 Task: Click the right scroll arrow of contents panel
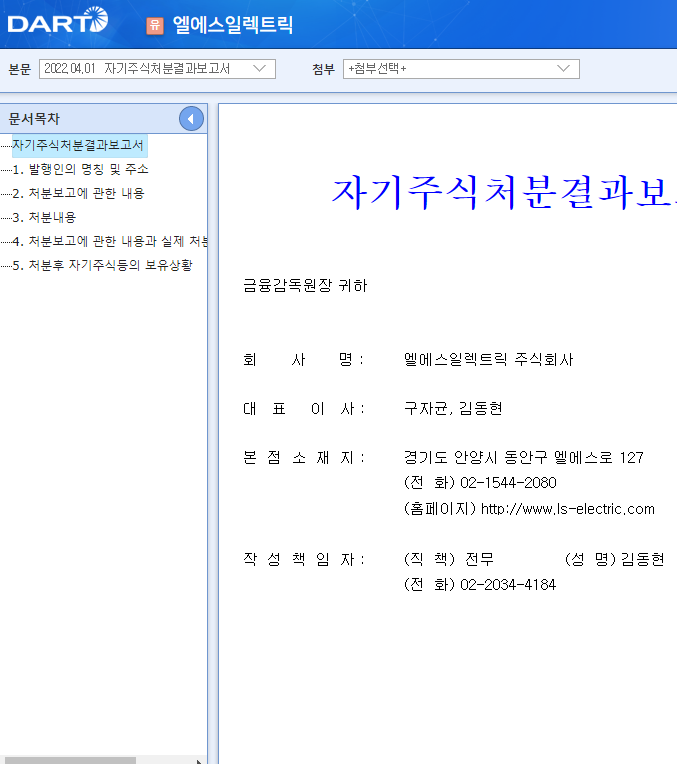tap(199, 761)
